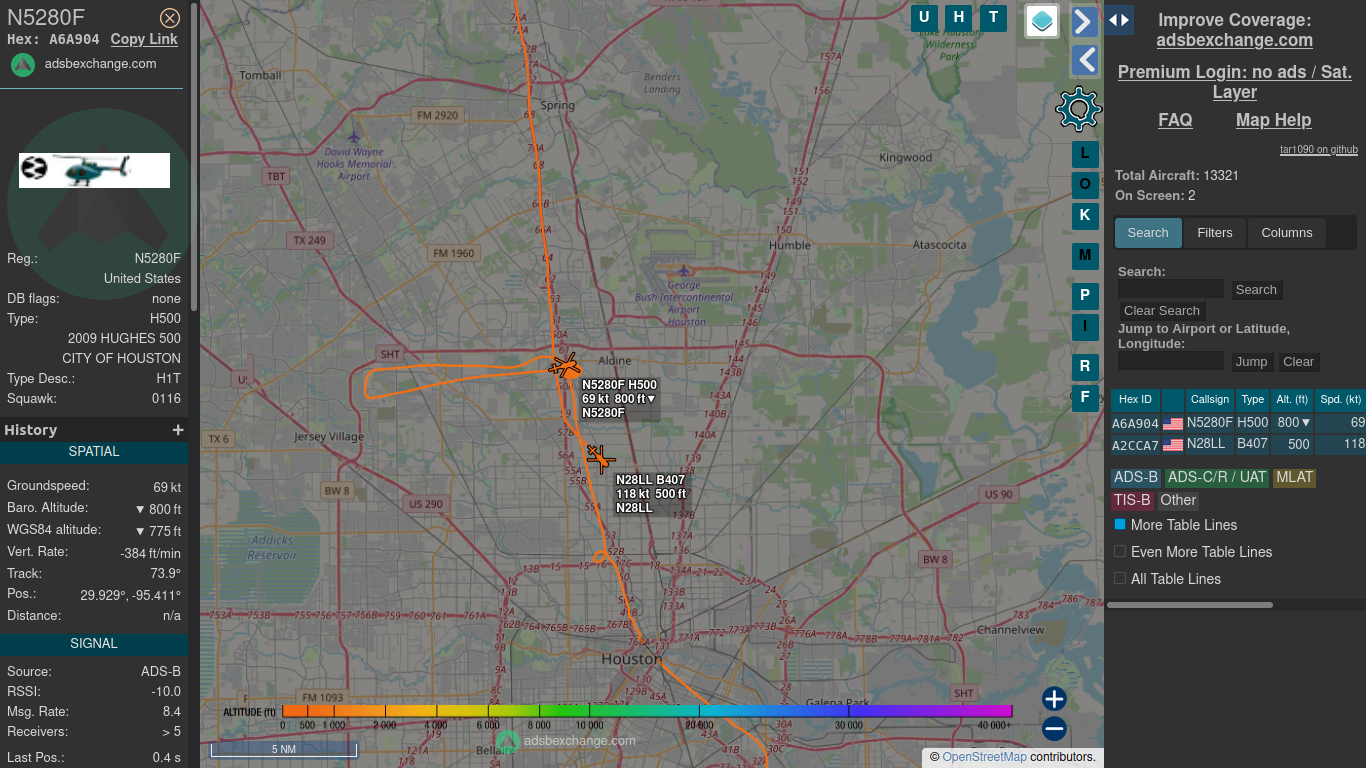Open the settings gear icon

(1078, 109)
